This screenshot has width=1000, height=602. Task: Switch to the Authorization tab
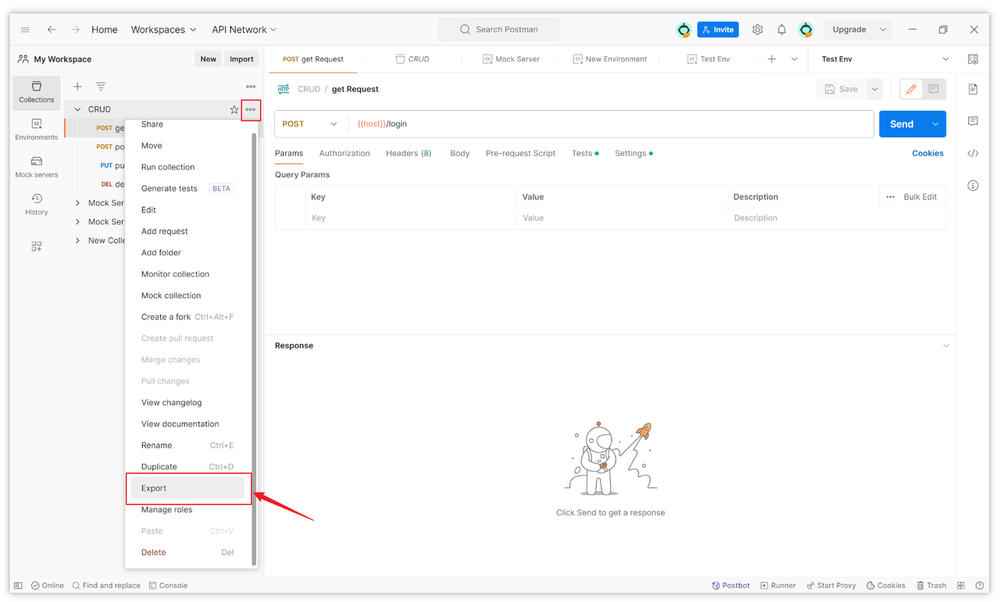[344, 153]
